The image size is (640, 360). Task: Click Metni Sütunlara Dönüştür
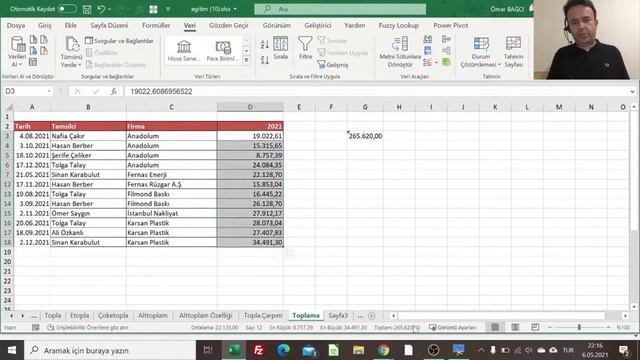tap(400, 52)
